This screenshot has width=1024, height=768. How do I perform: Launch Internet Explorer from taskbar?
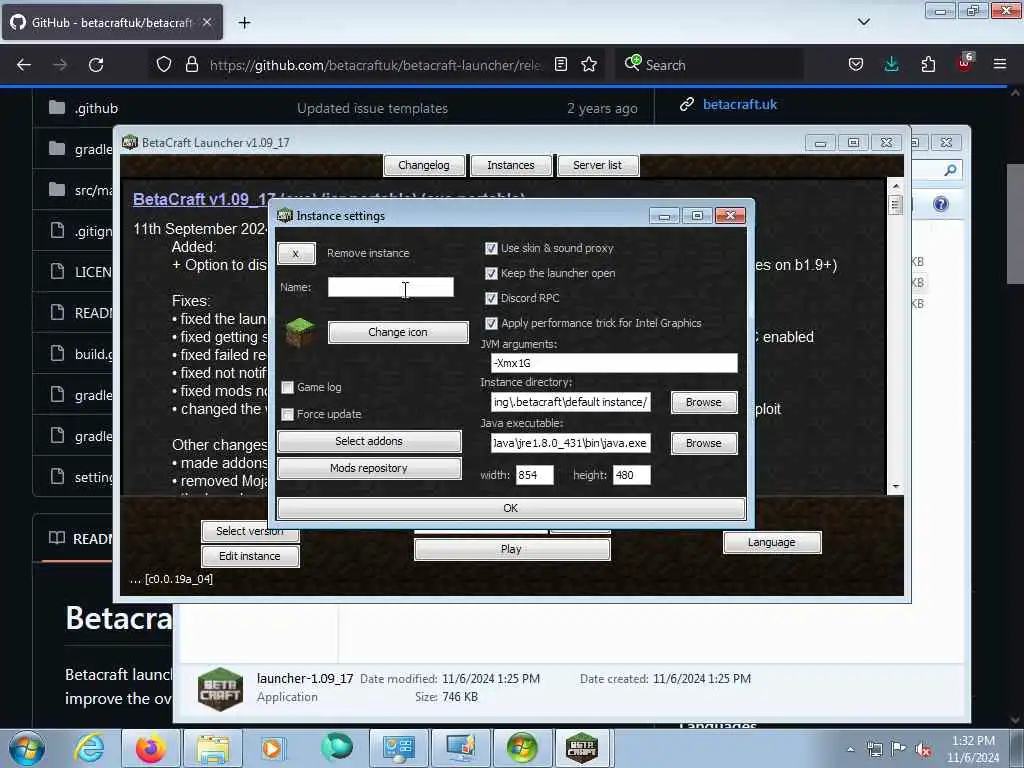click(89, 748)
